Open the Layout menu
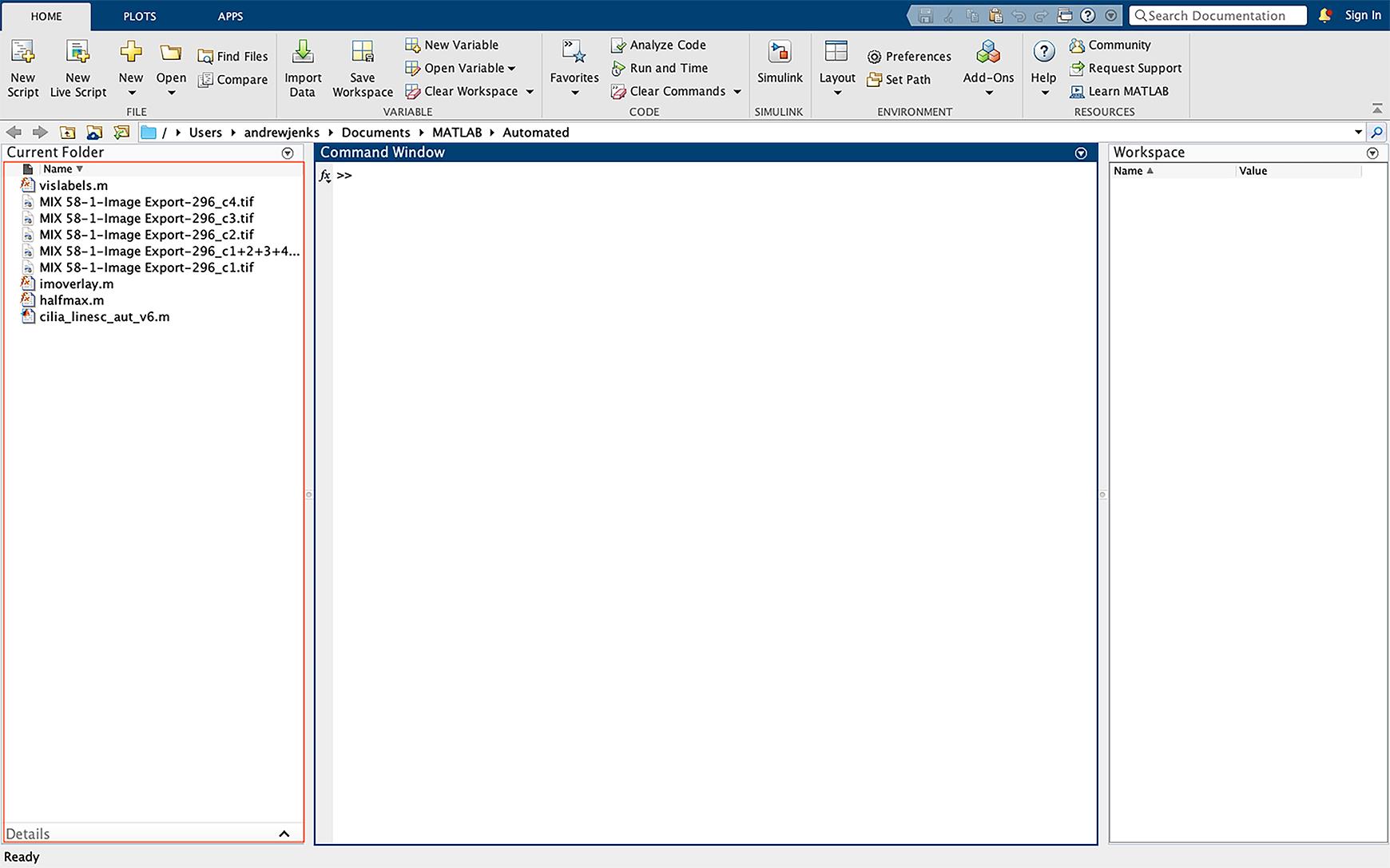 (837, 69)
